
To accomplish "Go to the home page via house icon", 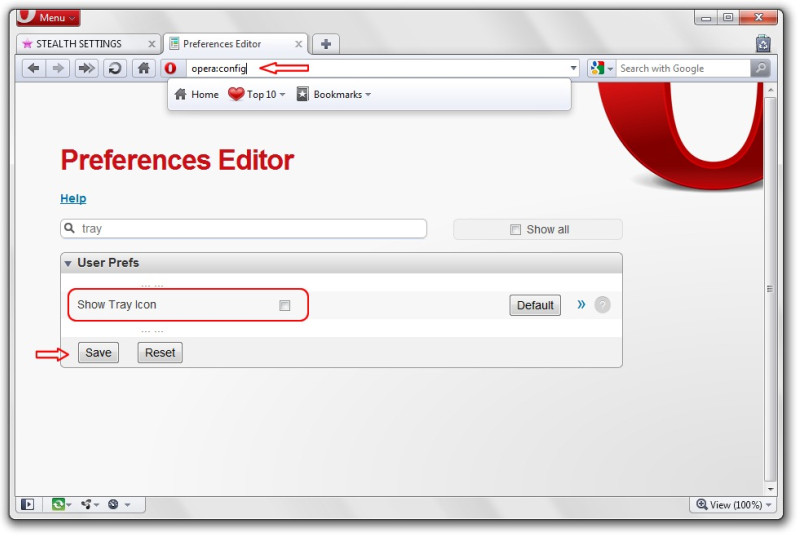I will [x=144, y=68].
